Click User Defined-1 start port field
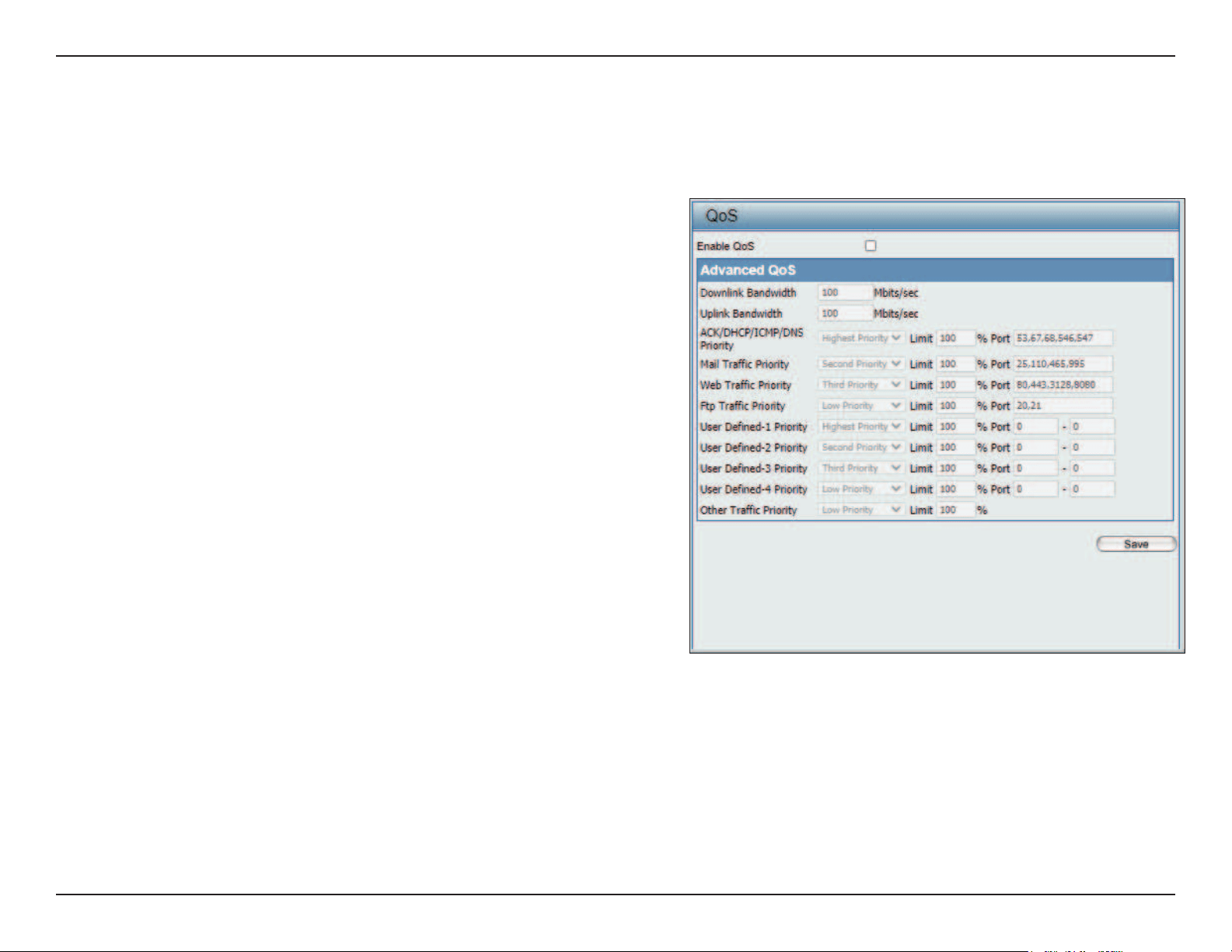The width and height of the screenshot is (1232, 952). tap(1035, 427)
